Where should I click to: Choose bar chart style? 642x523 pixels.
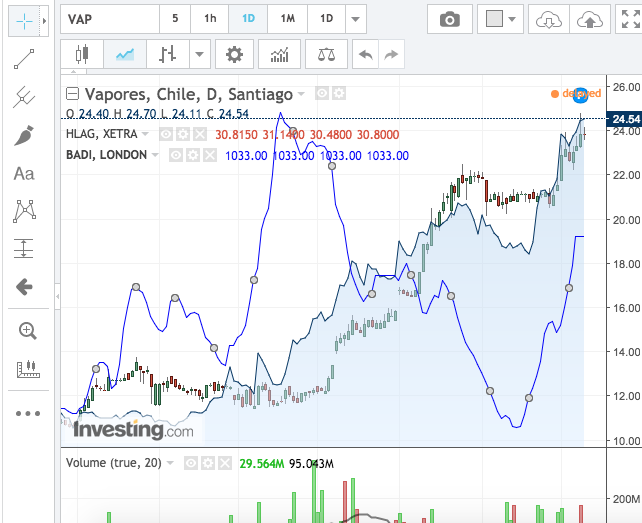click(x=167, y=54)
